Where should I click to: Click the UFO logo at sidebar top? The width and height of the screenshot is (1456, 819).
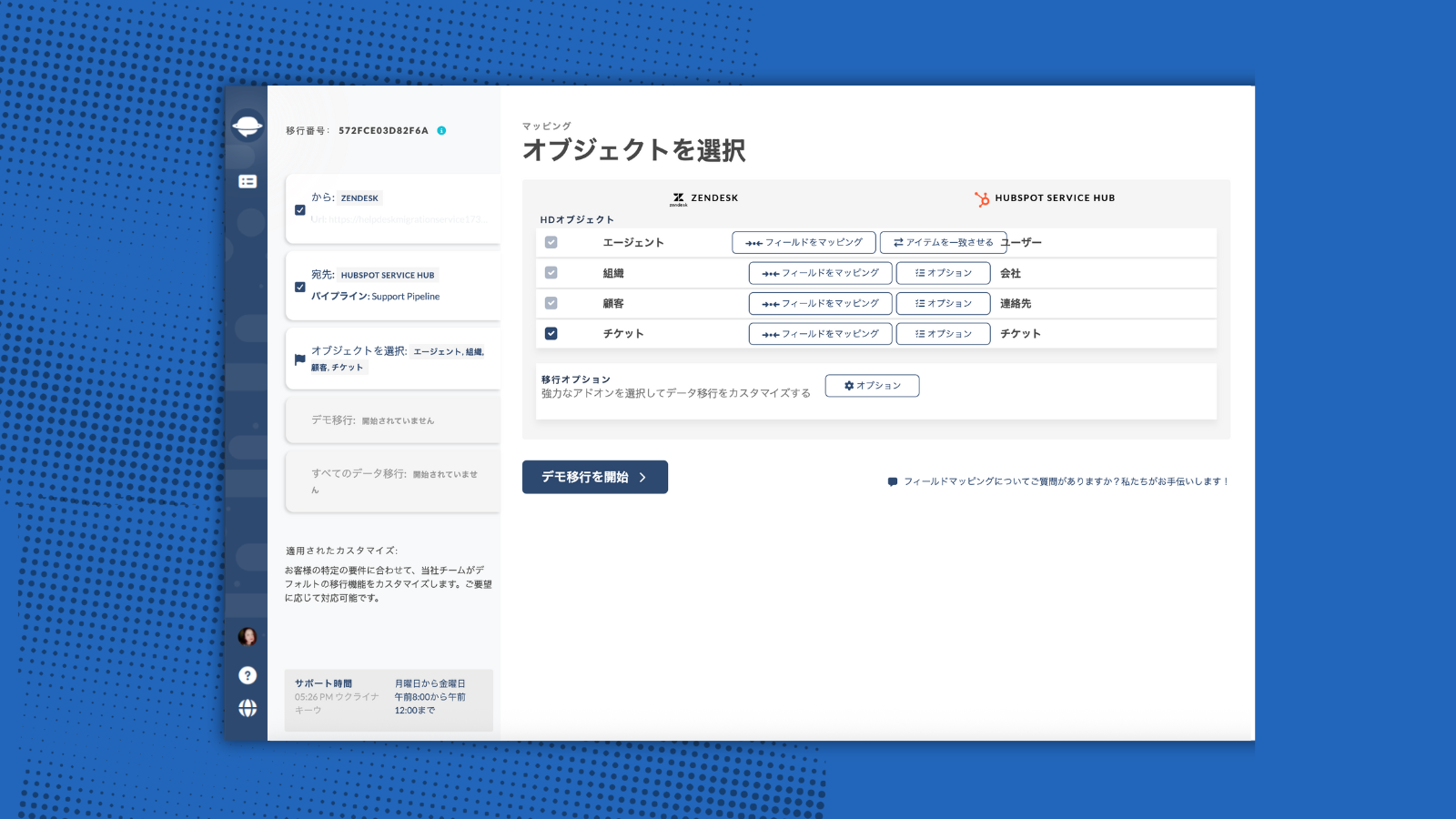coord(247,127)
